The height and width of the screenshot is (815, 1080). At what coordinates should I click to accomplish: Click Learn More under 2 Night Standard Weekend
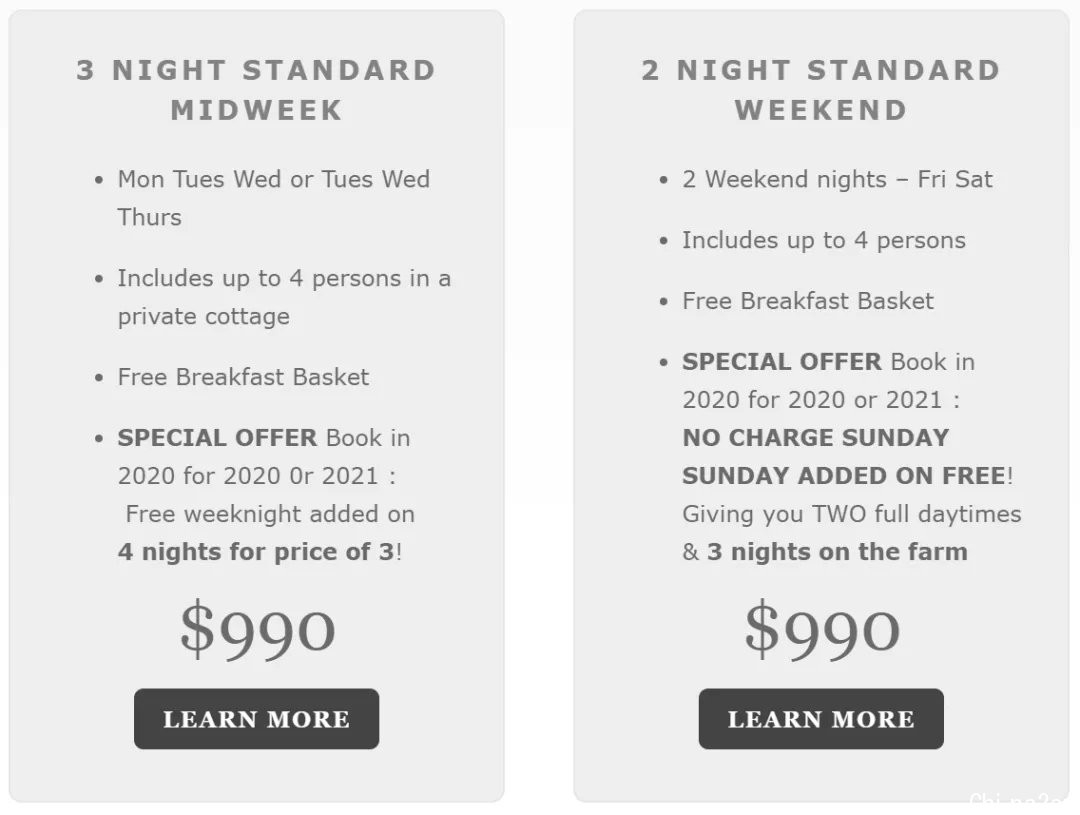821,719
